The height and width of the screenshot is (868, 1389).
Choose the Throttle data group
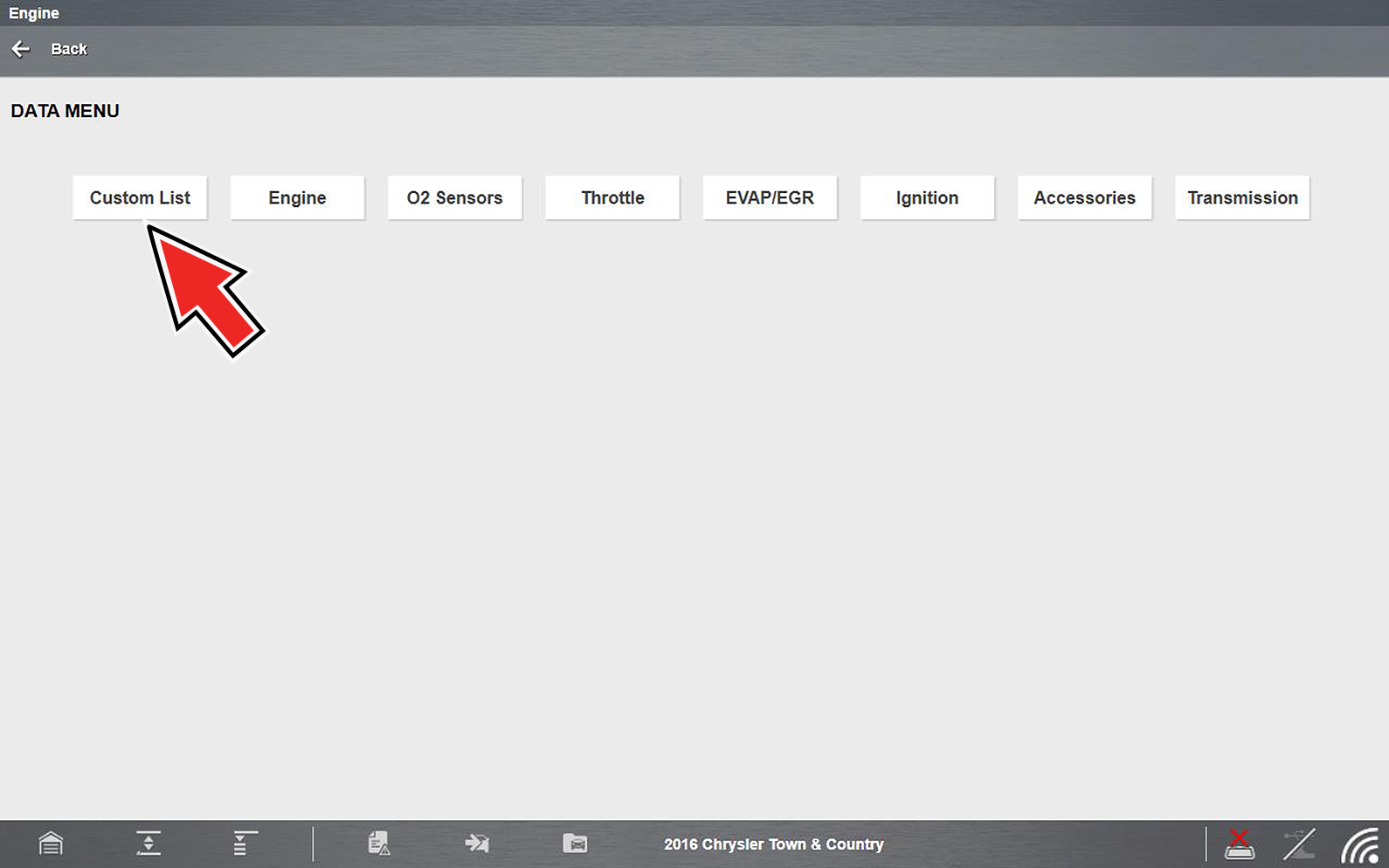(x=612, y=198)
